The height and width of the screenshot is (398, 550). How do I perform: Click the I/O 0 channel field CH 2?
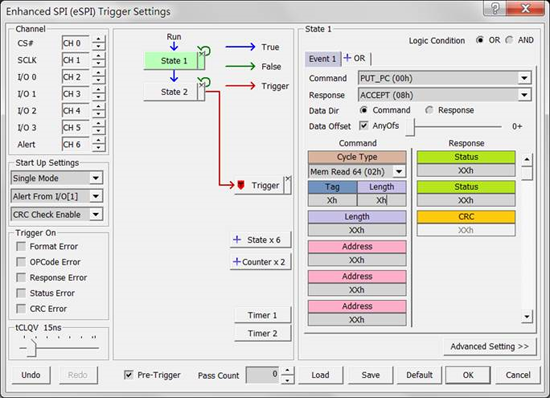(x=75, y=77)
